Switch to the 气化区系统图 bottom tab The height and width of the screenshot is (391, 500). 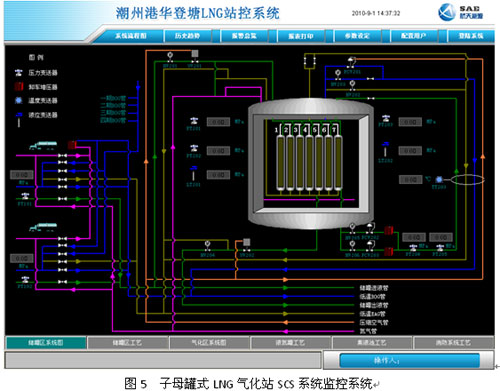pyautogui.click(x=209, y=342)
